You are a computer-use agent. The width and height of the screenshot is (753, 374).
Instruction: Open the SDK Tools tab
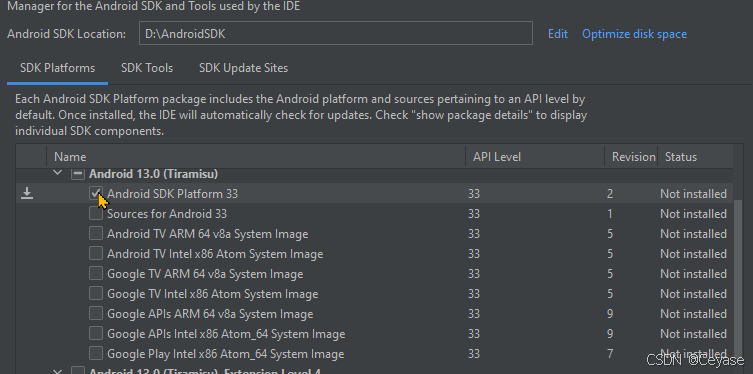(x=147, y=68)
